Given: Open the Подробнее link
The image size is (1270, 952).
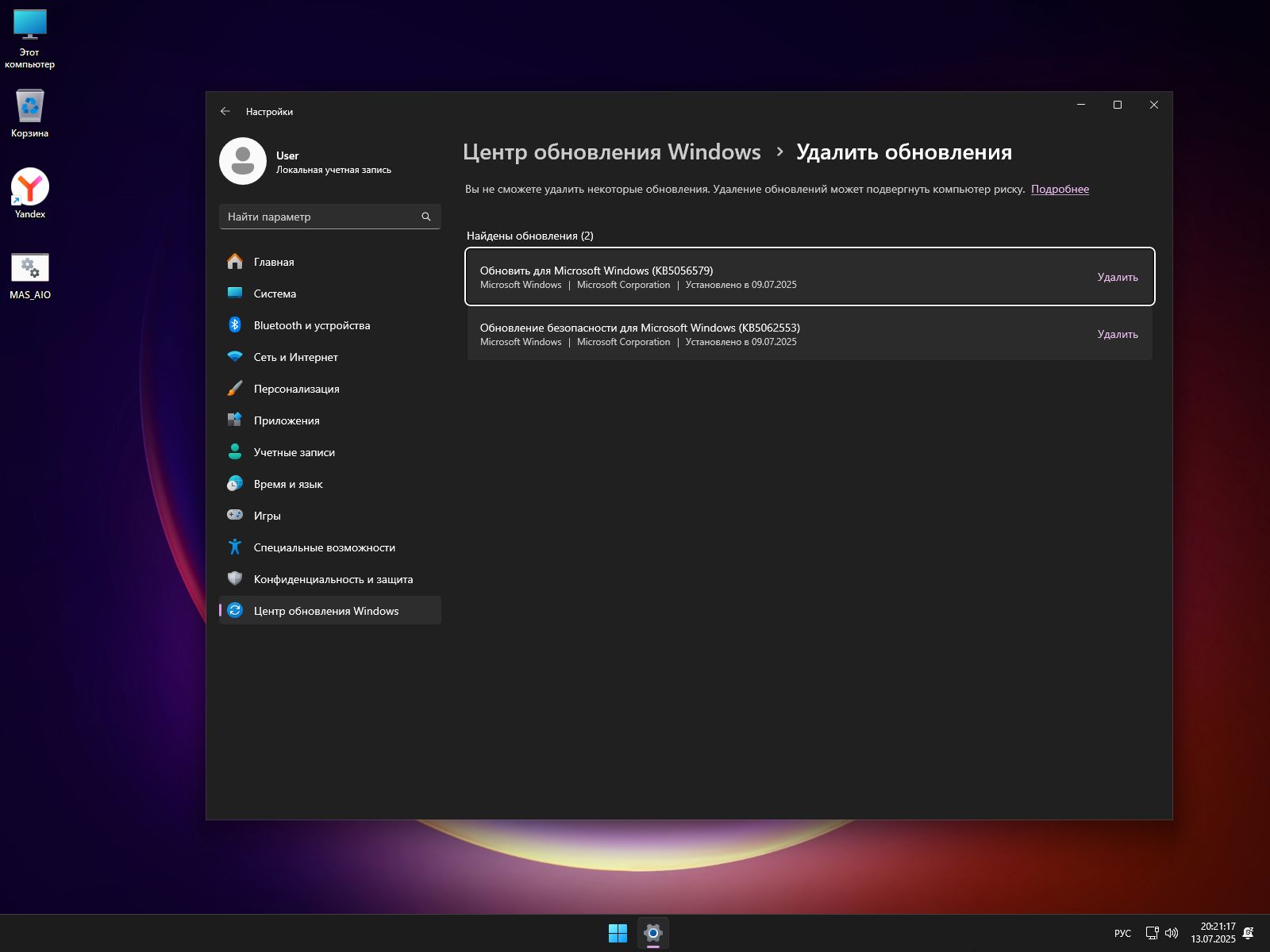Looking at the screenshot, I should 1060,189.
